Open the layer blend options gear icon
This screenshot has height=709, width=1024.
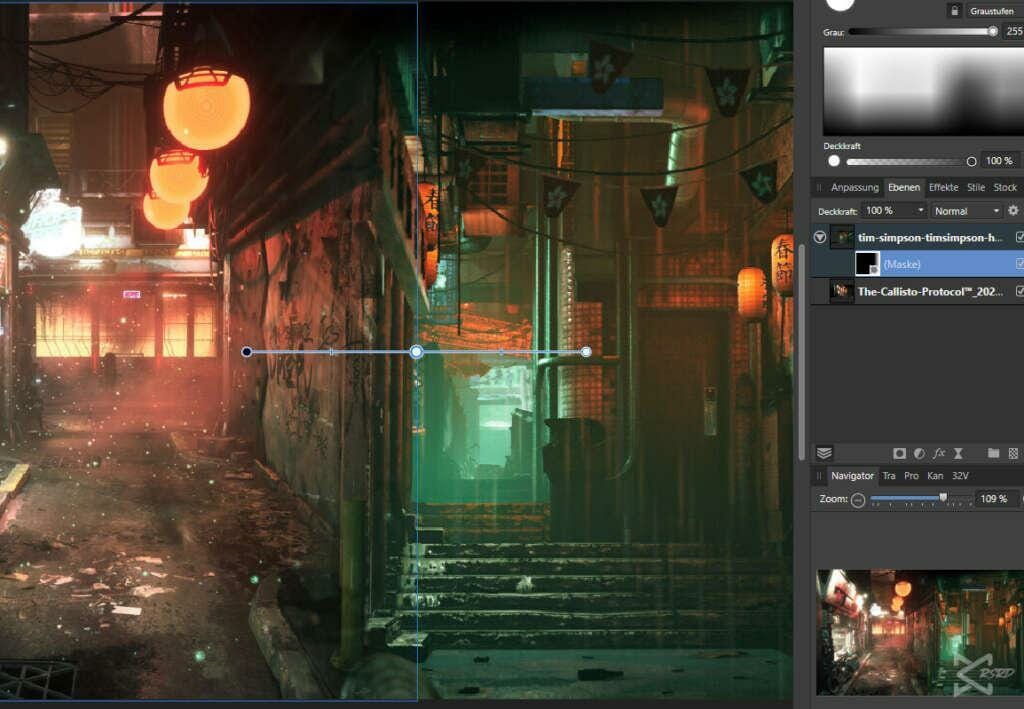pyautogui.click(x=1013, y=211)
